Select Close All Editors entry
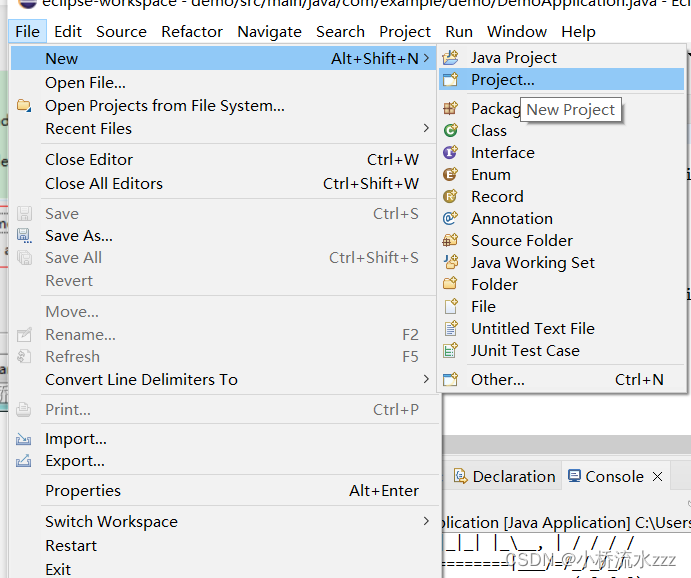 coord(223,183)
